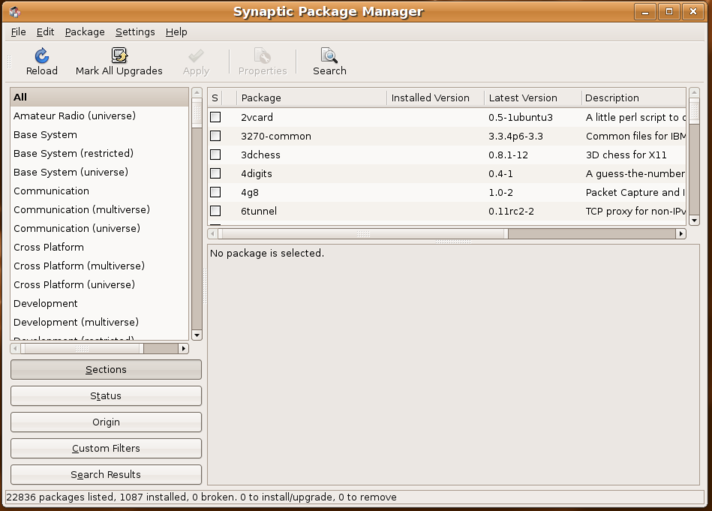
Task: Toggle status checkbox for 6tunnel
Action: coord(216,211)
